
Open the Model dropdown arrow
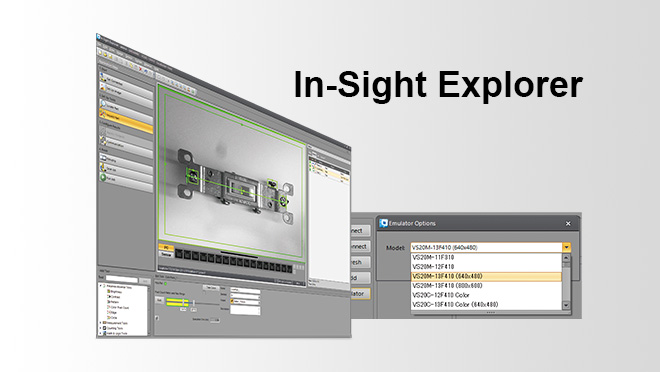point(566,247)
